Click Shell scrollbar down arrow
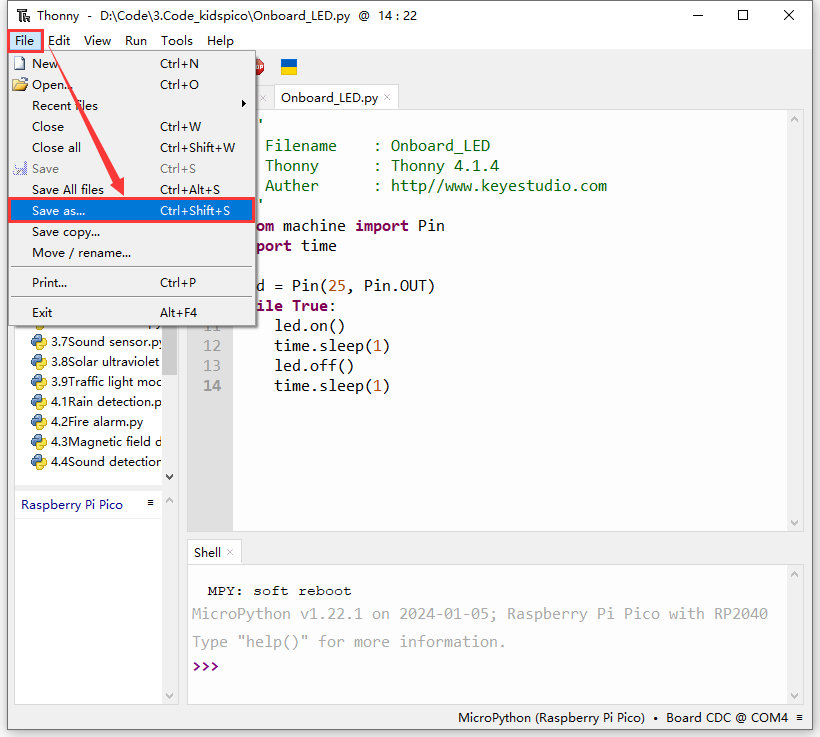This screenshot has height=737, width=820. click(794, 696)
